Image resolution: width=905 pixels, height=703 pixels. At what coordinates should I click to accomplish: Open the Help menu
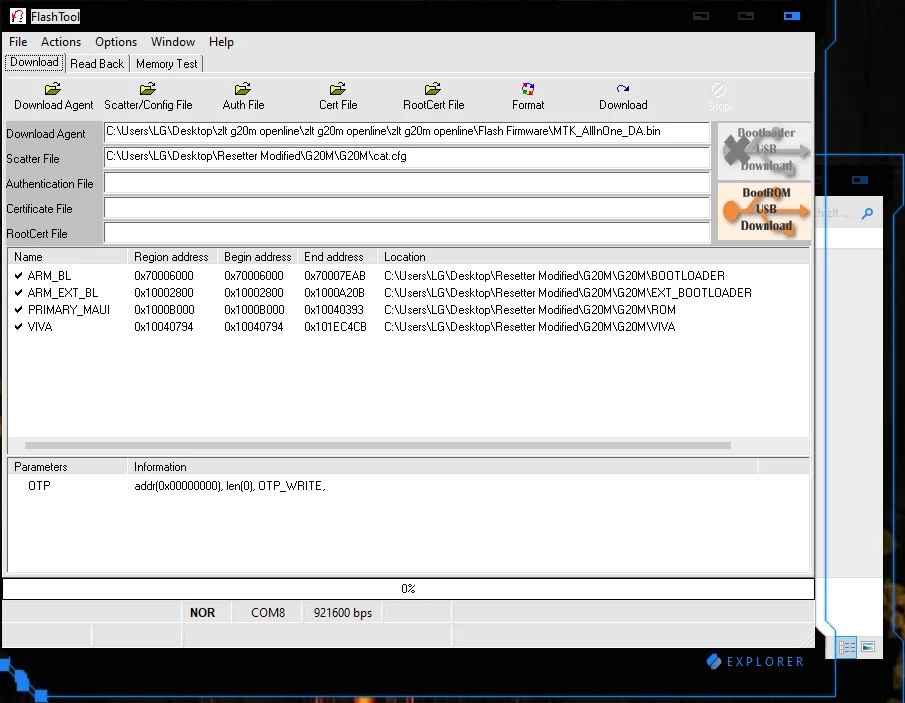[x=221, y=42]
